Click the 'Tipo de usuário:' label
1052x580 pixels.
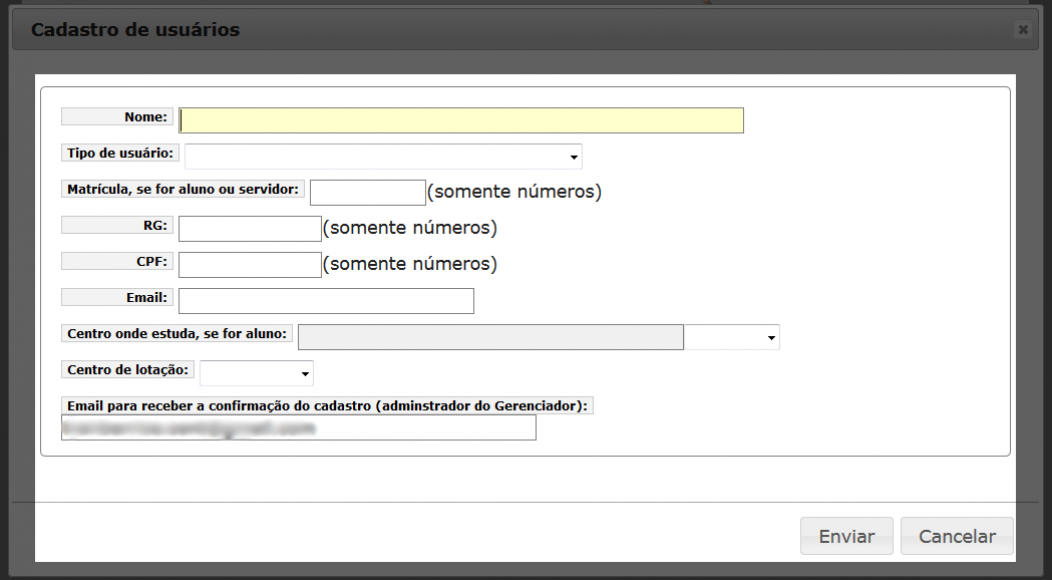pos(120,153)
